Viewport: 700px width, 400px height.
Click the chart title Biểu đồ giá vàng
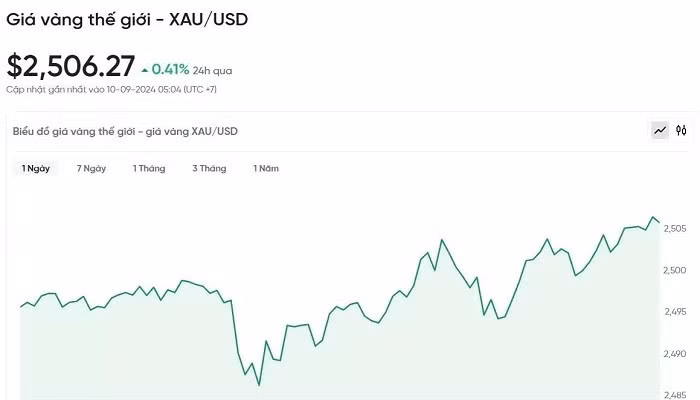click(125, 131)
